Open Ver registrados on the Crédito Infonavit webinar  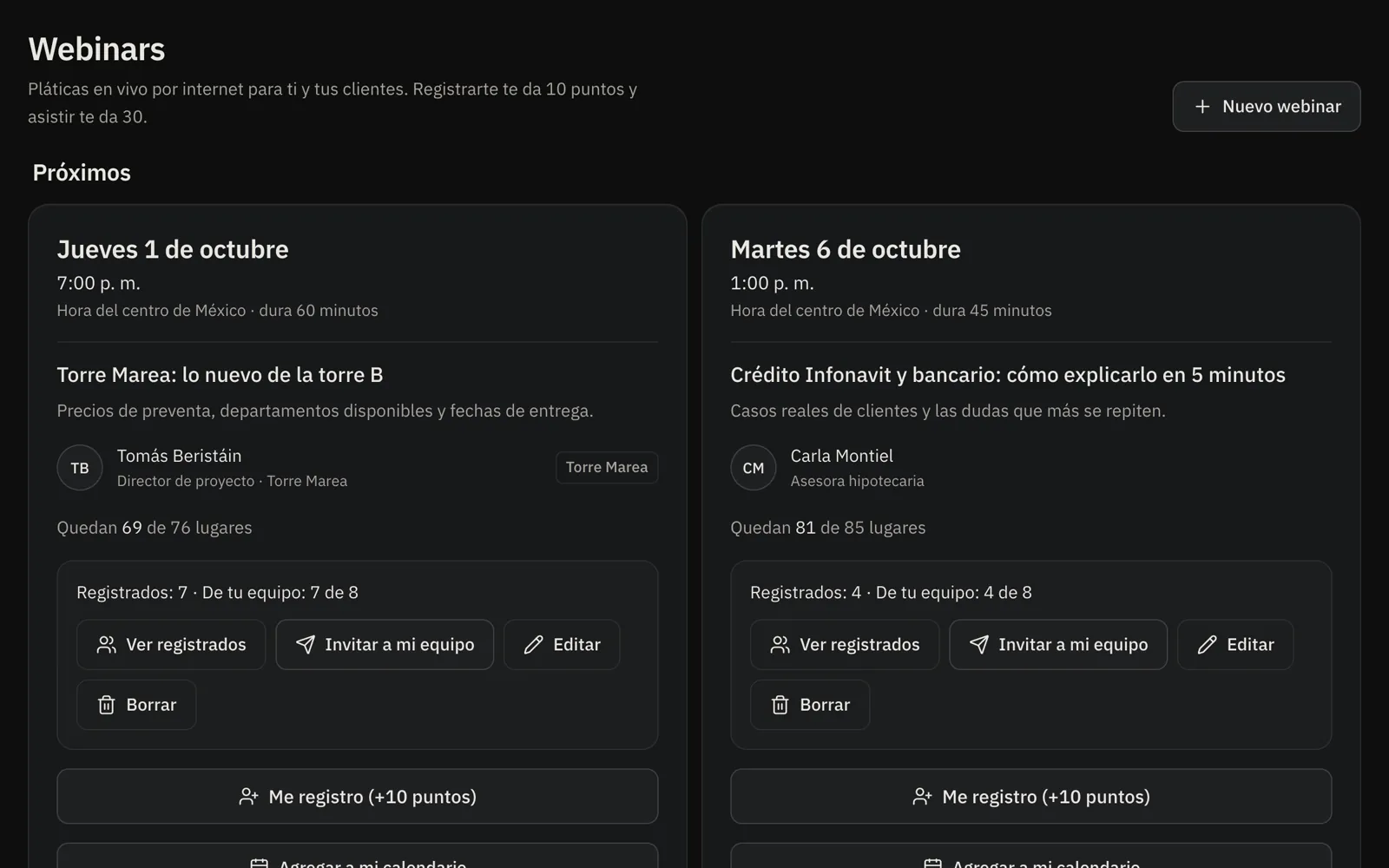point(845,645)
